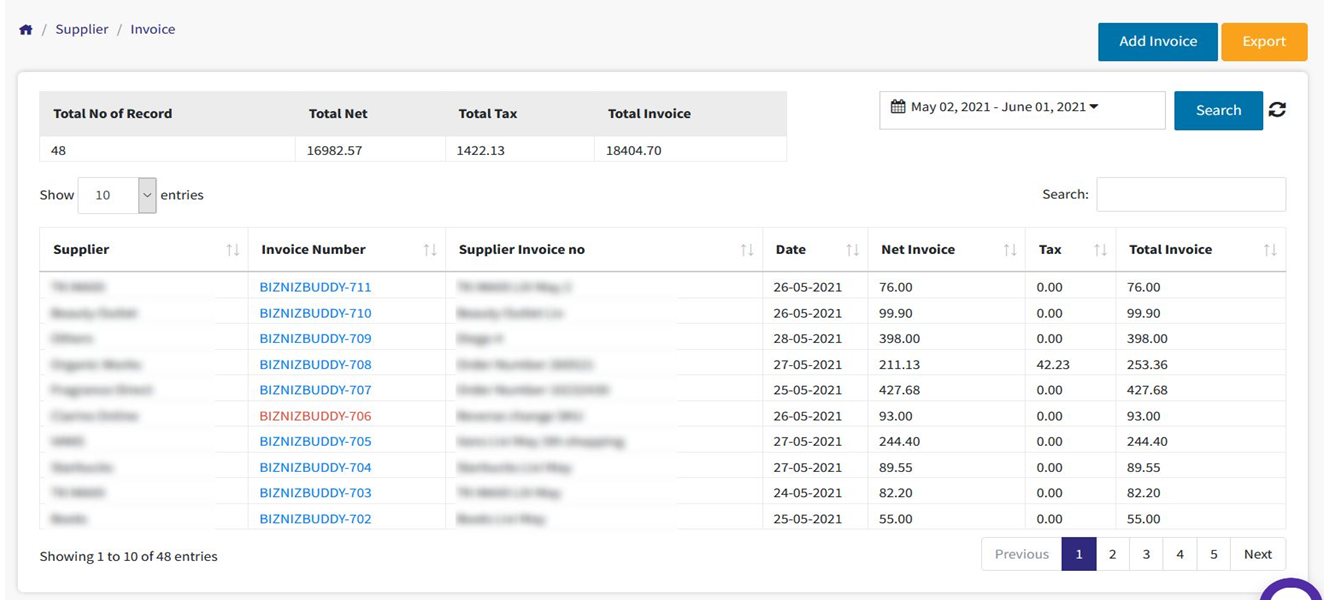Open invoice BIZNIZBUDDY-707
The image size is (1337, 609).
pyautogui.click(x=315, y=390)
